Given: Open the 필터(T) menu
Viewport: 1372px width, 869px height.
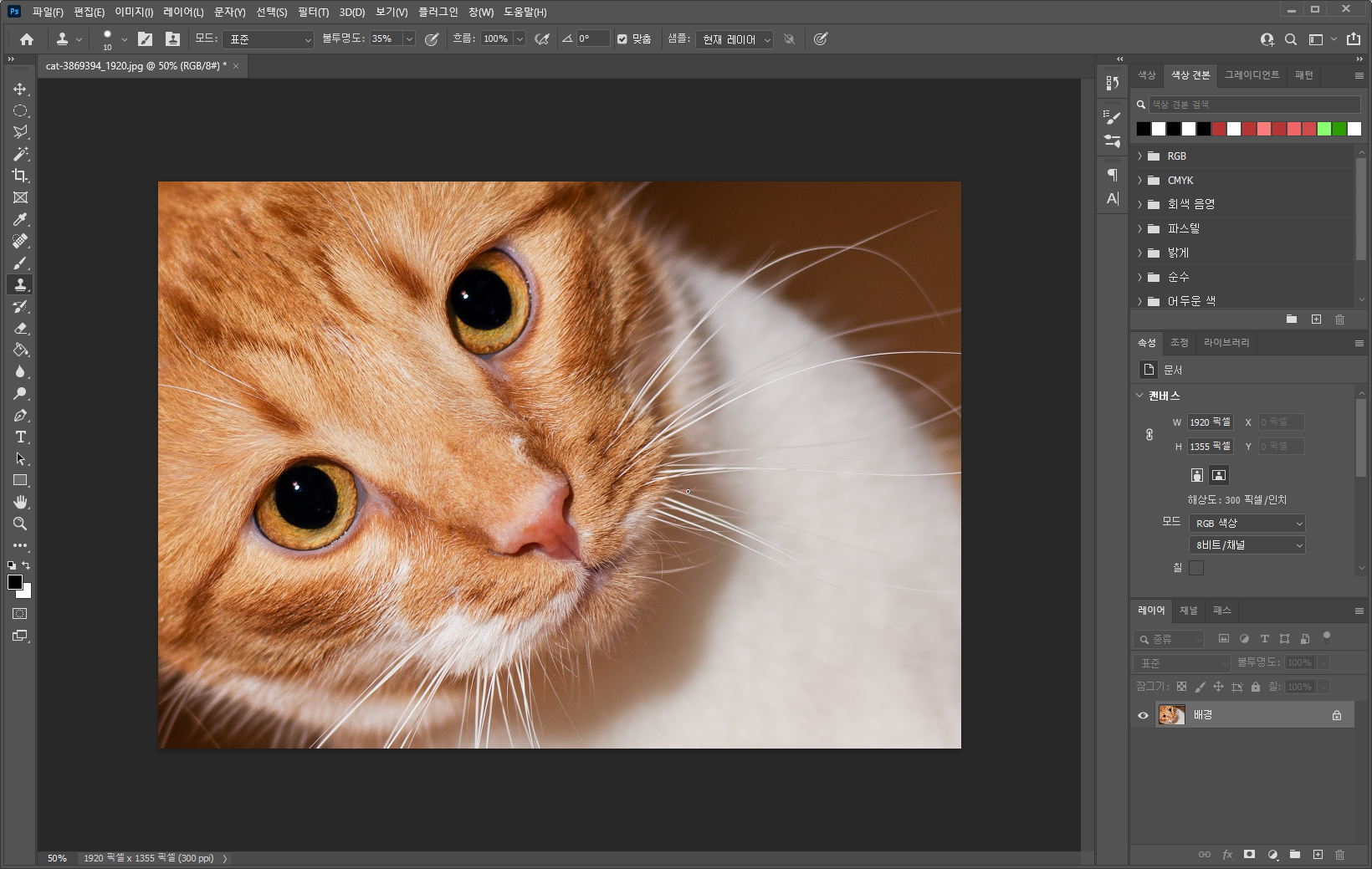Looking at the screenshot, I should tap(313, 12).
